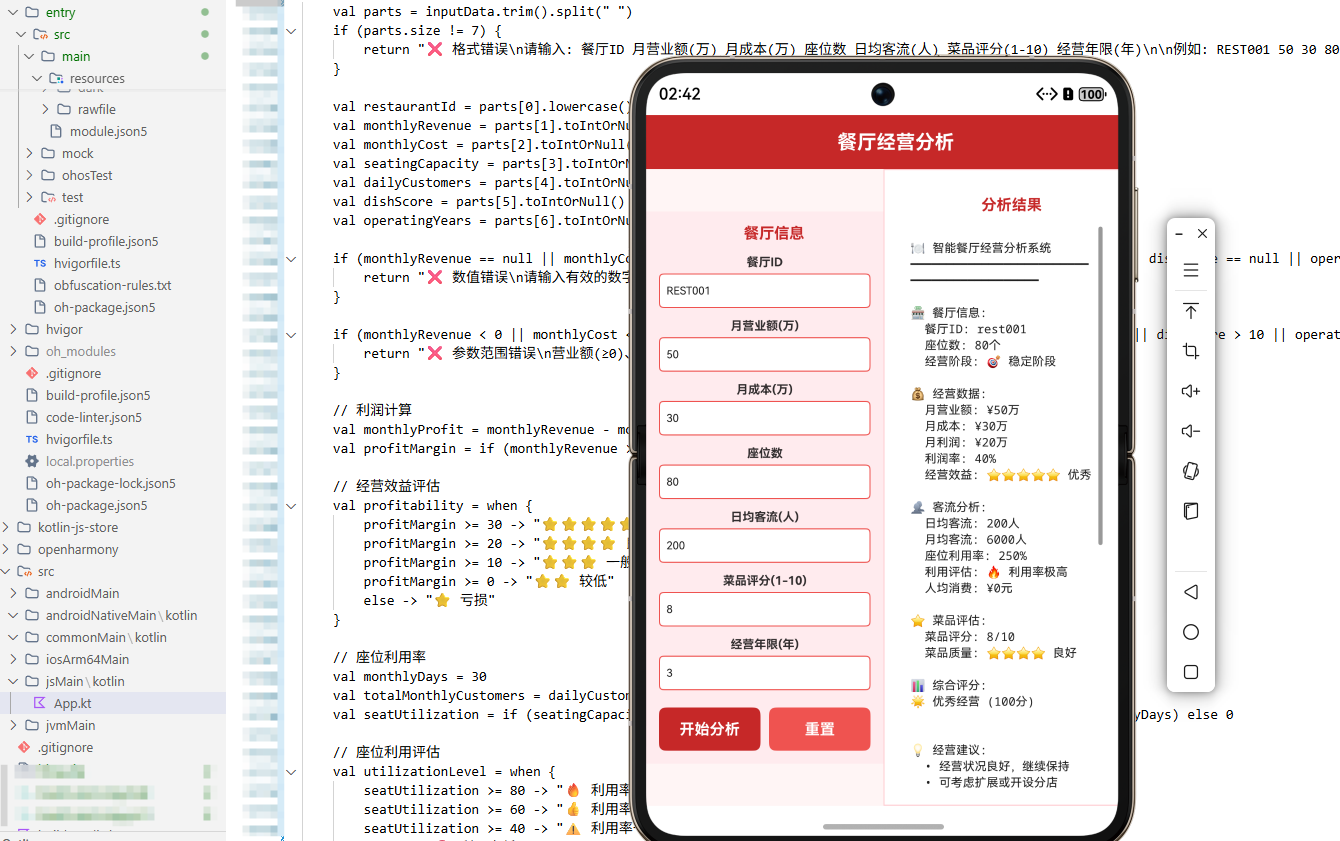Open the gear icon beside local.properties

31,461
